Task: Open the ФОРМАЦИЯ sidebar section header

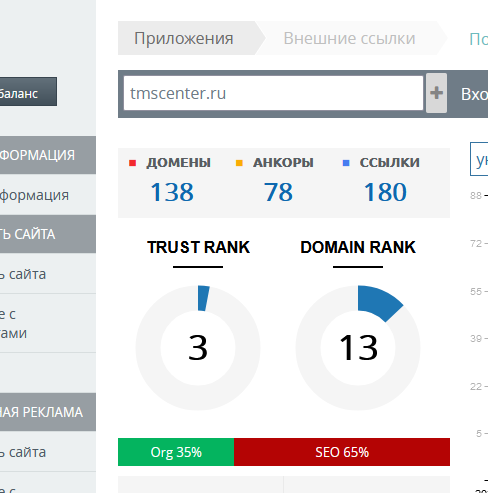Action: pyautogui.click(x=48, y=155)
